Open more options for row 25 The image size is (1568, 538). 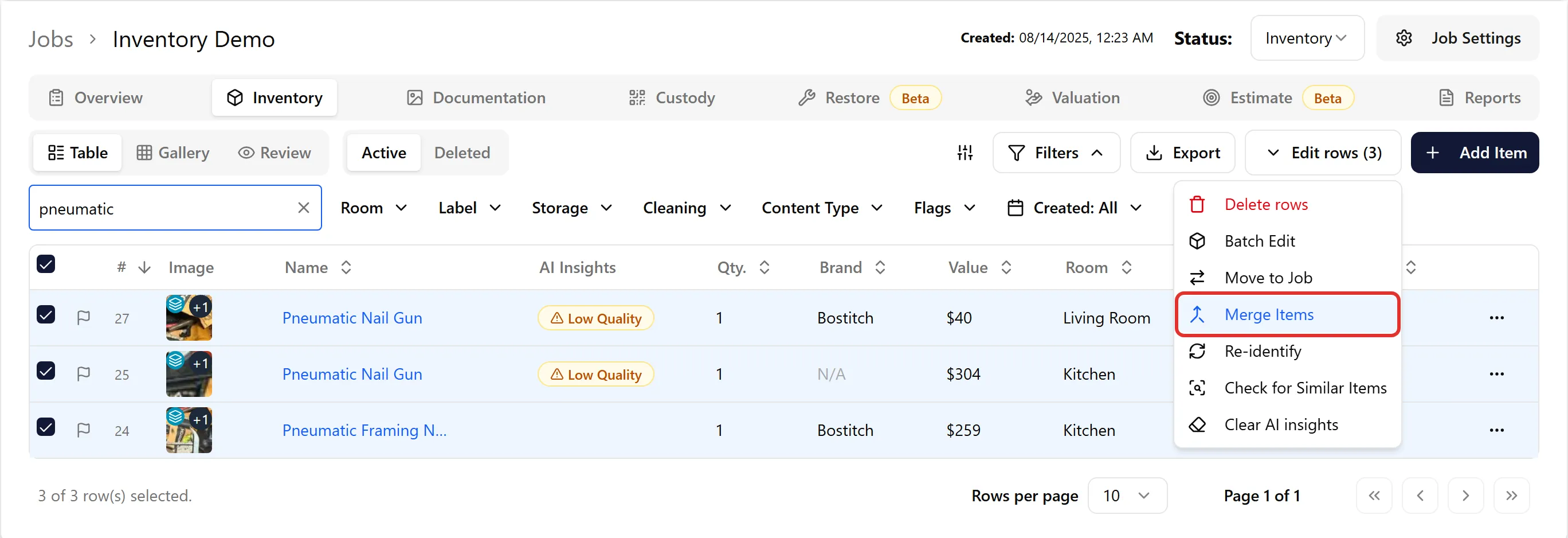pos(1496,373)
